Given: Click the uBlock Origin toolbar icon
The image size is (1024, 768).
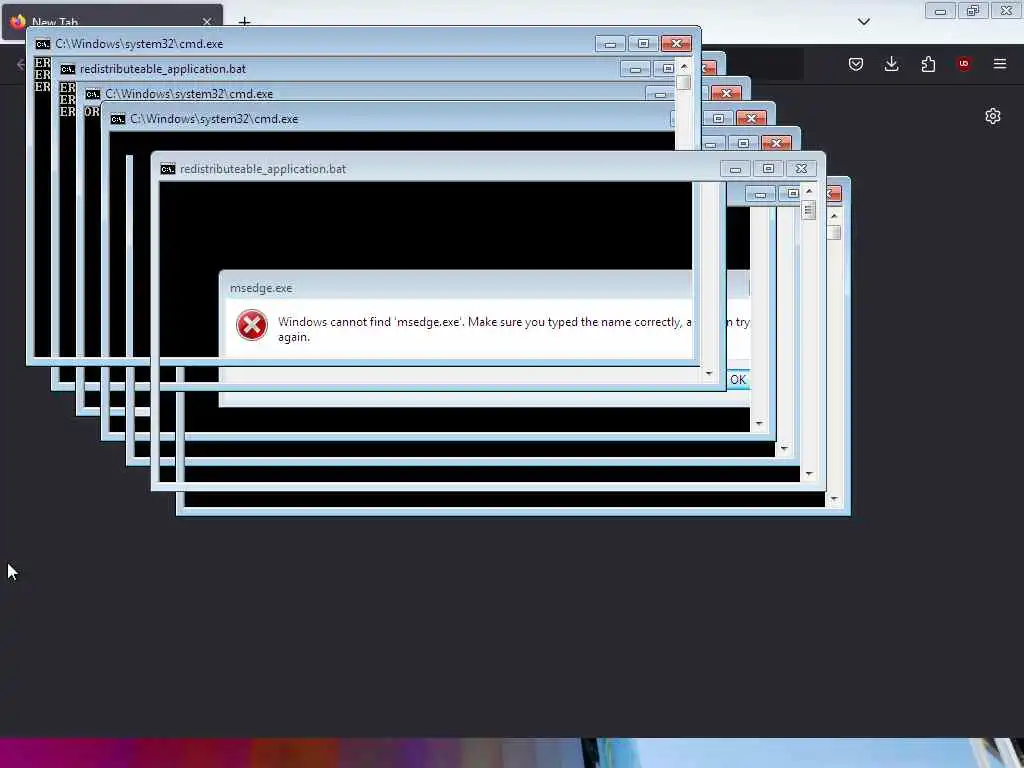Looking at the screenshot, I should 963,63.
